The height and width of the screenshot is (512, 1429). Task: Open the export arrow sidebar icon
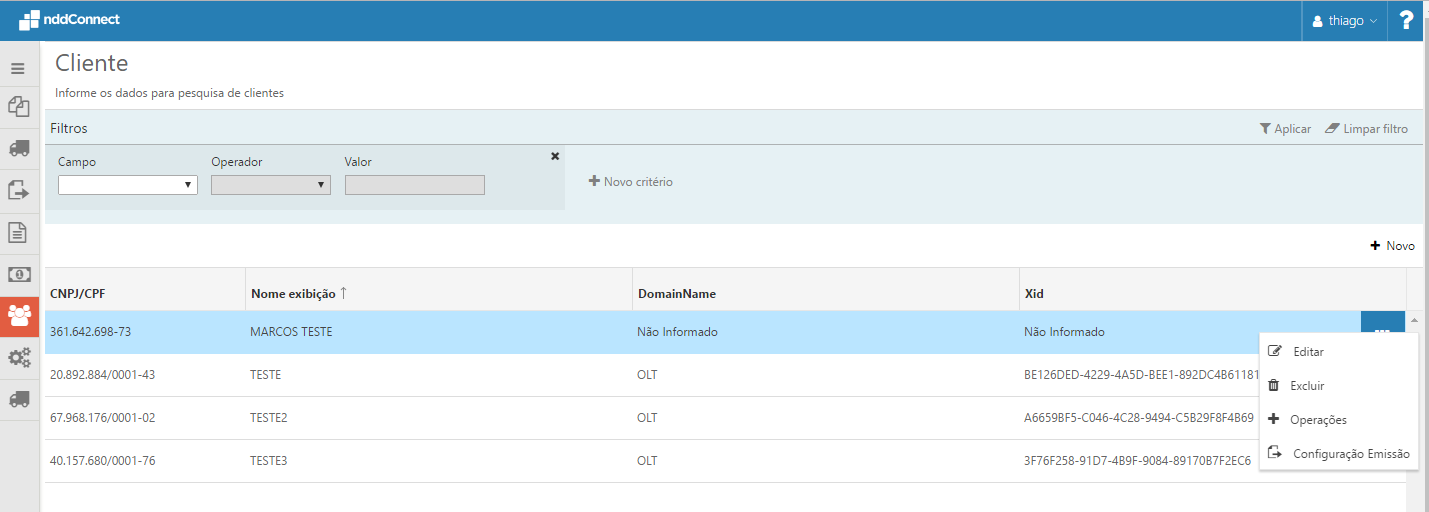[18, 190]
